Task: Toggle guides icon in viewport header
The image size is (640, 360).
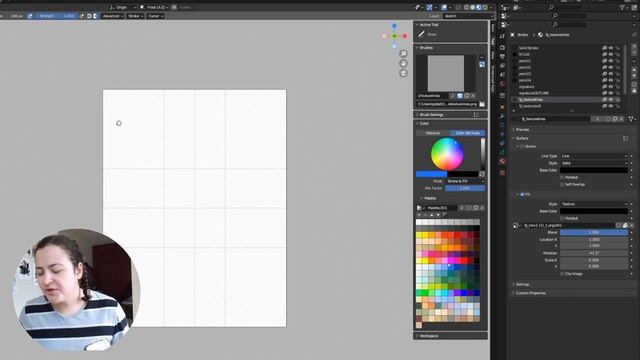Action: coord(174,7)
